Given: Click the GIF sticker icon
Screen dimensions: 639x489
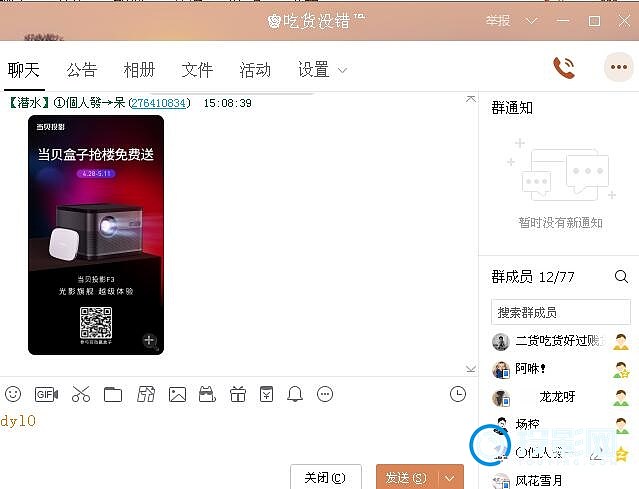Looking at the screenshot, I should pyautogui.click(x=46, y=394).
